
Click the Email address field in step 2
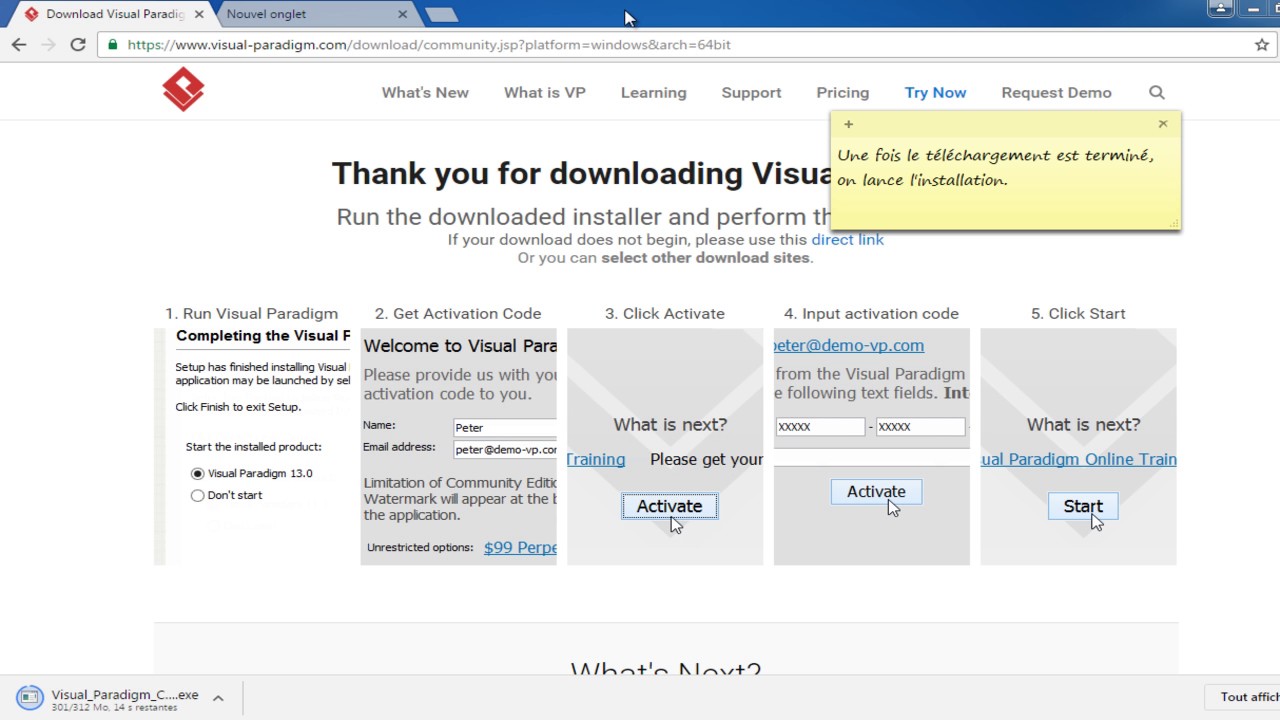click(504, 450)
